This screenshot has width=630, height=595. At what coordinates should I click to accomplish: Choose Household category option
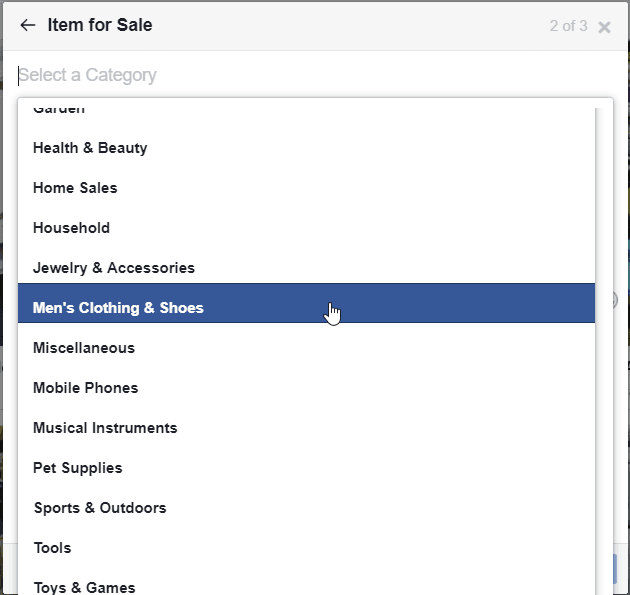[x=306, y=228]
